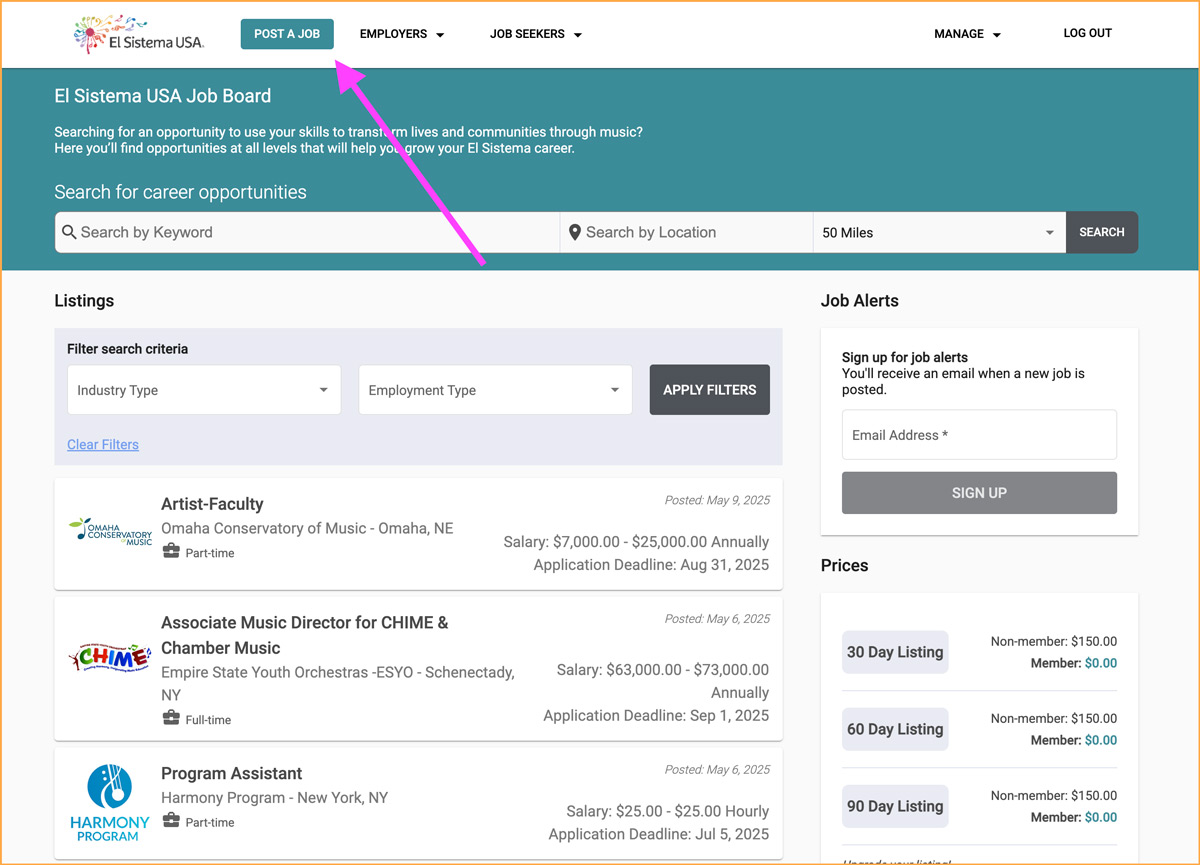Click the Harmony Program logo thumbnail
This screenshot has width=1200, height=865.
(x=110, y=802)
